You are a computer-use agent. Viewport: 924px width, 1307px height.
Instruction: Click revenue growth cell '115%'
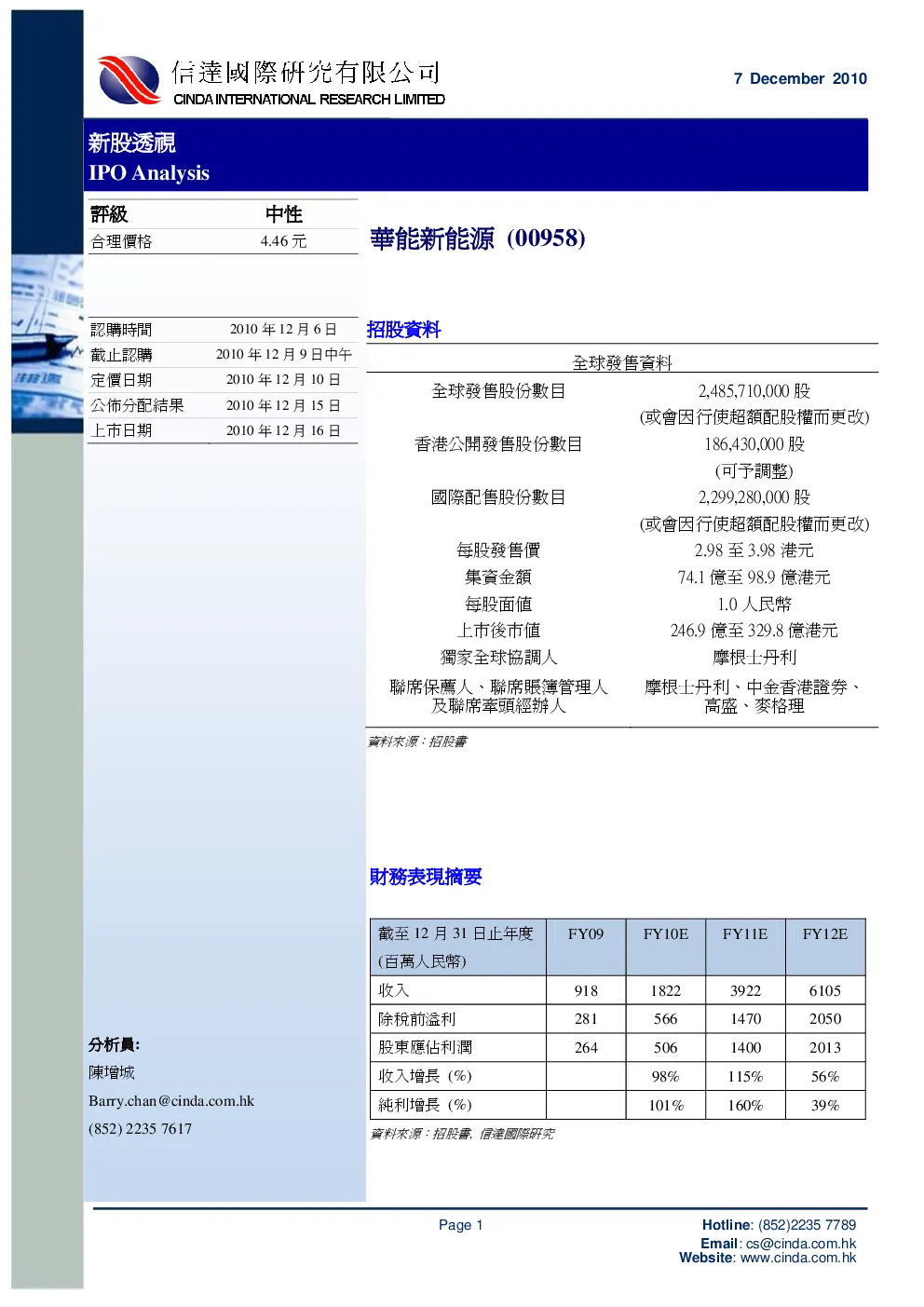tap(745, 1077)
